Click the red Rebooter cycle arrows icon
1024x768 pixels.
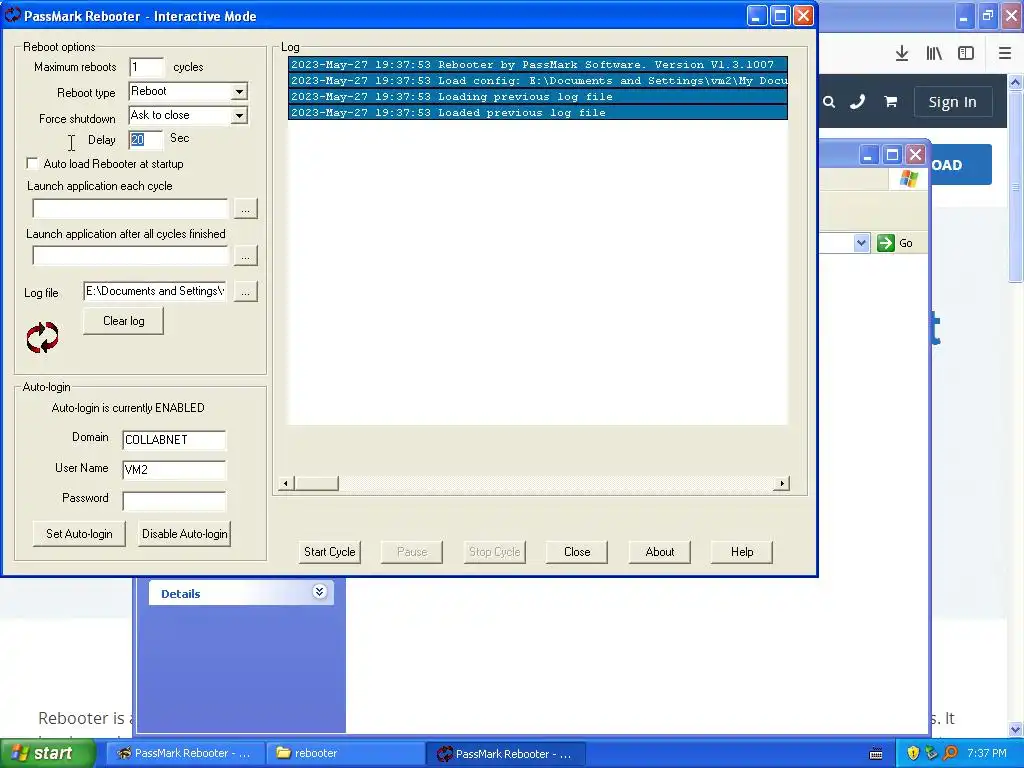42,337
